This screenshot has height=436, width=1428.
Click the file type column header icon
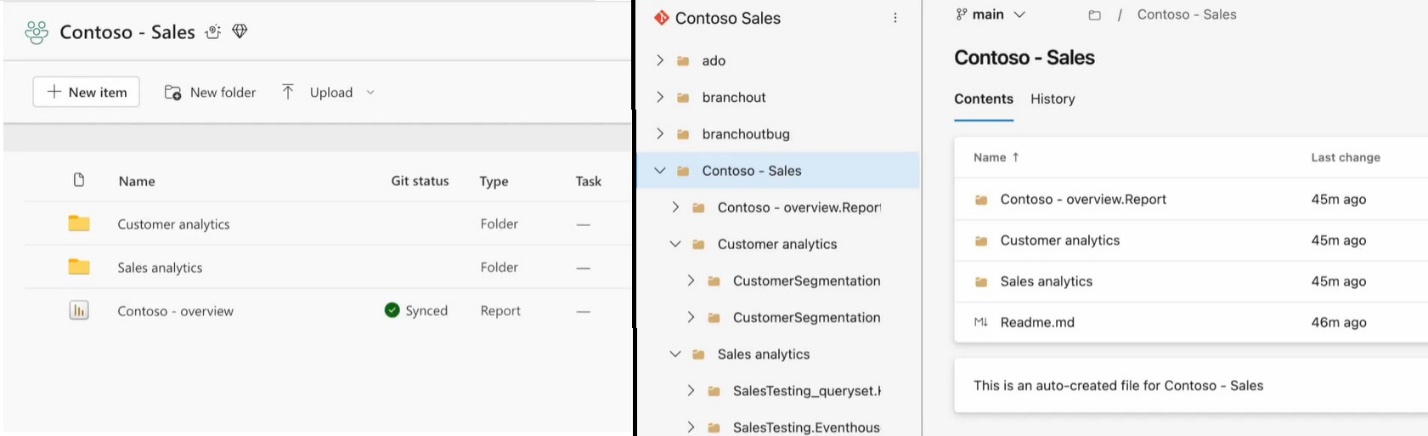tap(79, 180)
